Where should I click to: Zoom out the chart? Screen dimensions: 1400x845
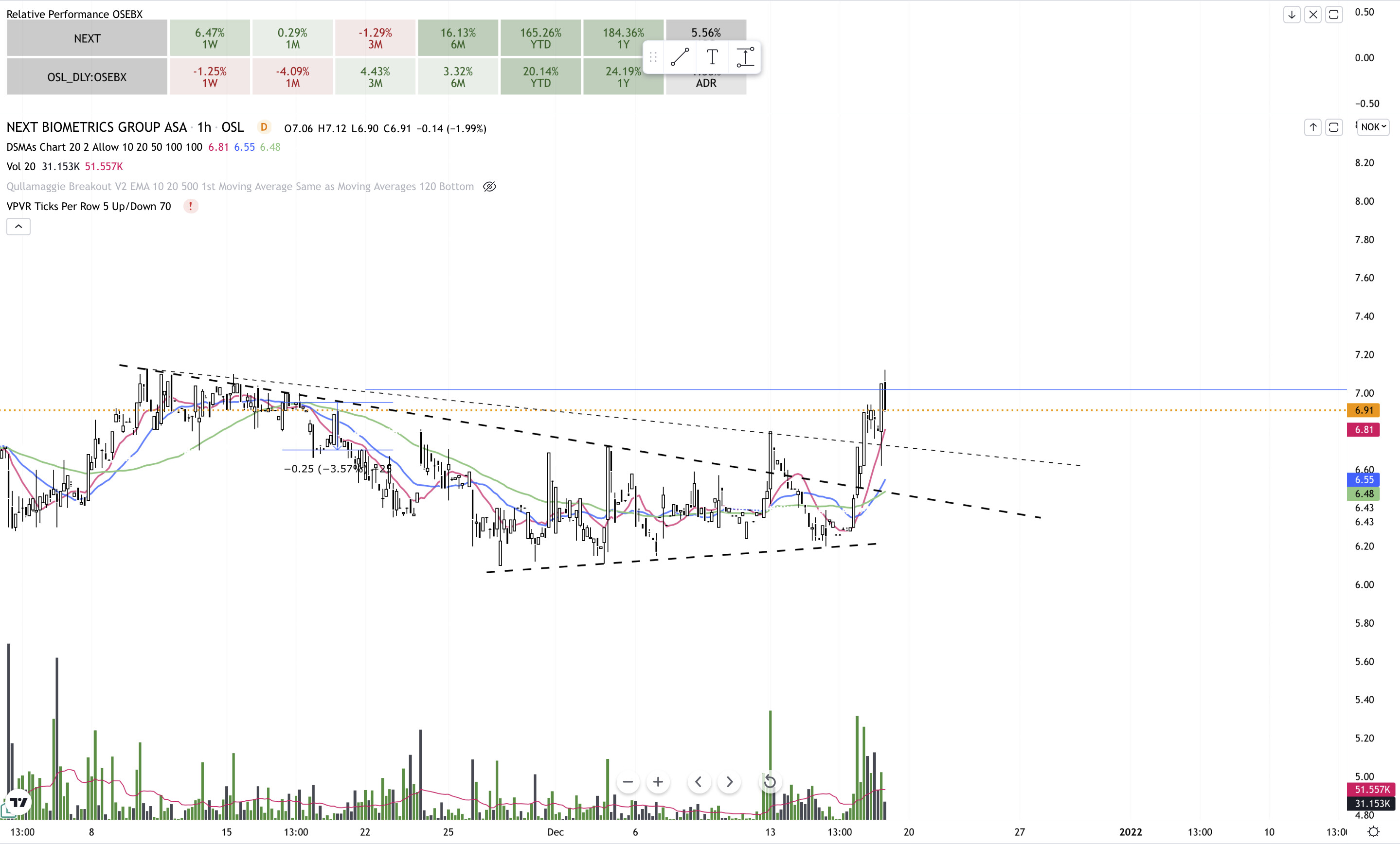pyautogui.click(x=627, y=782)
